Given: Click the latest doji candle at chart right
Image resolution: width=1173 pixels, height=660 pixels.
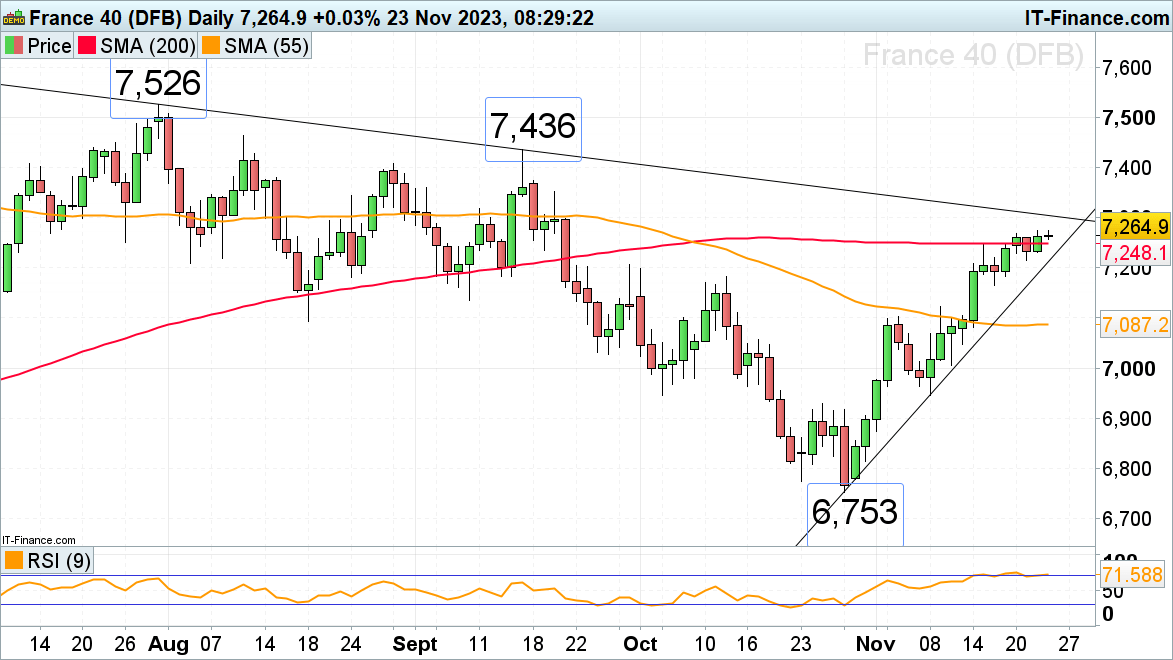Looking at the screenshot, I should (1048, 236).
